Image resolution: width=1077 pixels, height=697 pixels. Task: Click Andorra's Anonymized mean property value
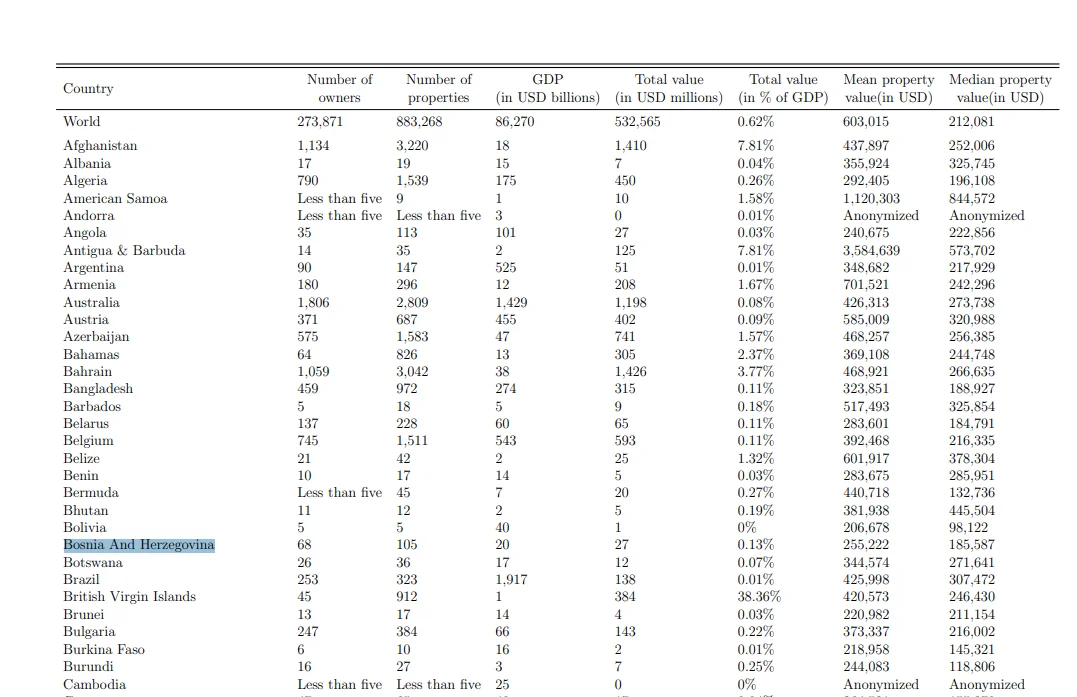(x=880, y=215)
